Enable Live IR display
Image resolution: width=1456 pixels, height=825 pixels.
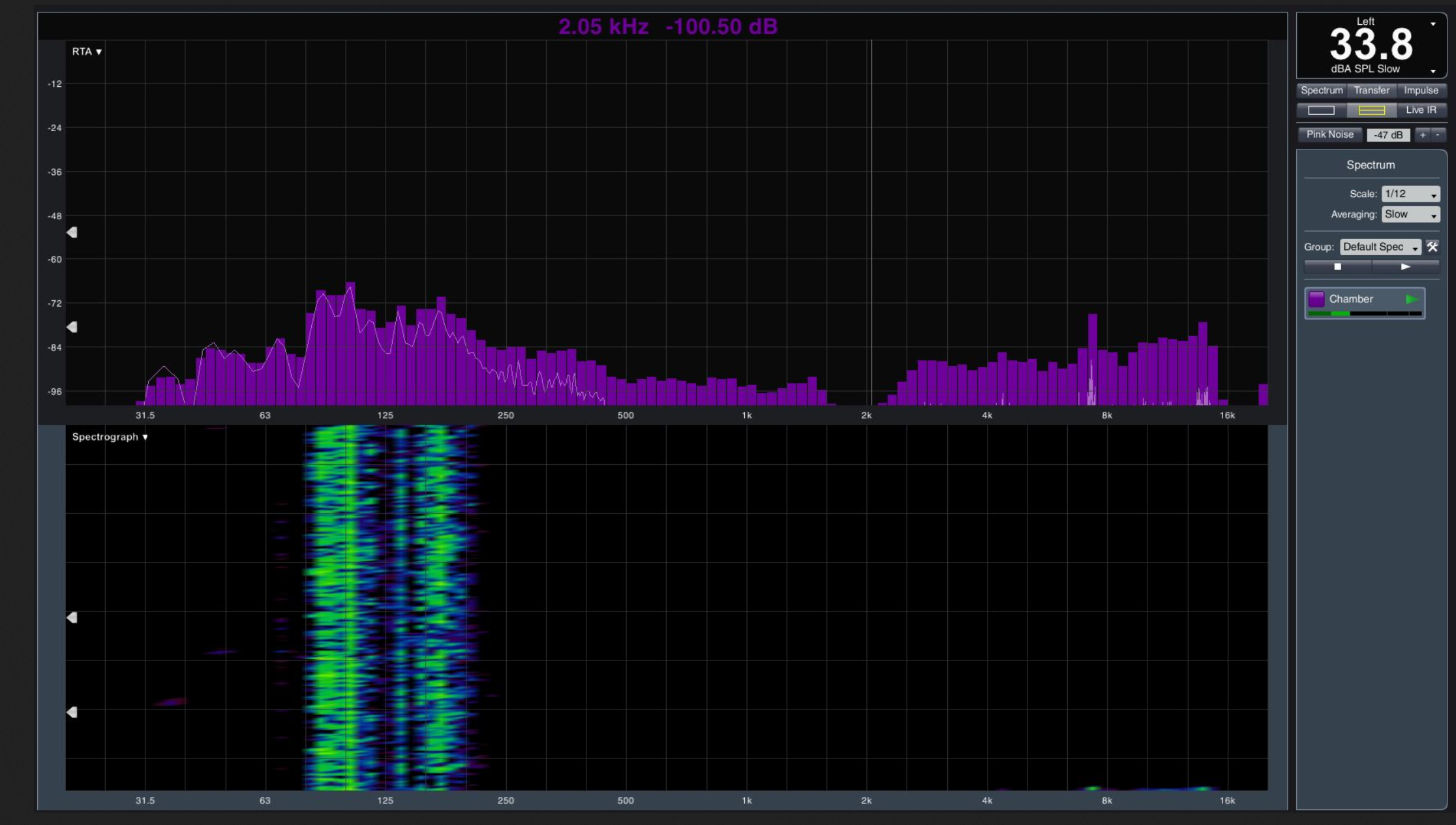pyautogui.click(x=1421, y=110)
